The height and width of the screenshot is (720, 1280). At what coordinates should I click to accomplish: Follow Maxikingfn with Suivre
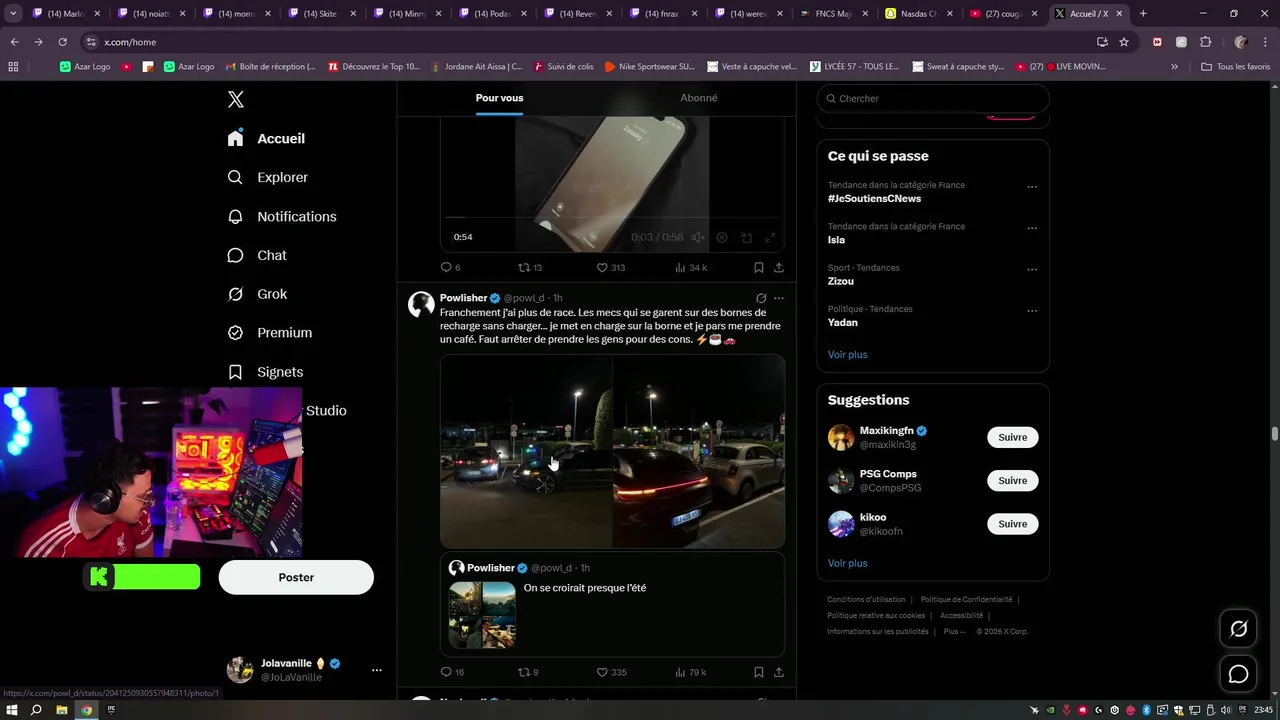[x=1012, y=437]
